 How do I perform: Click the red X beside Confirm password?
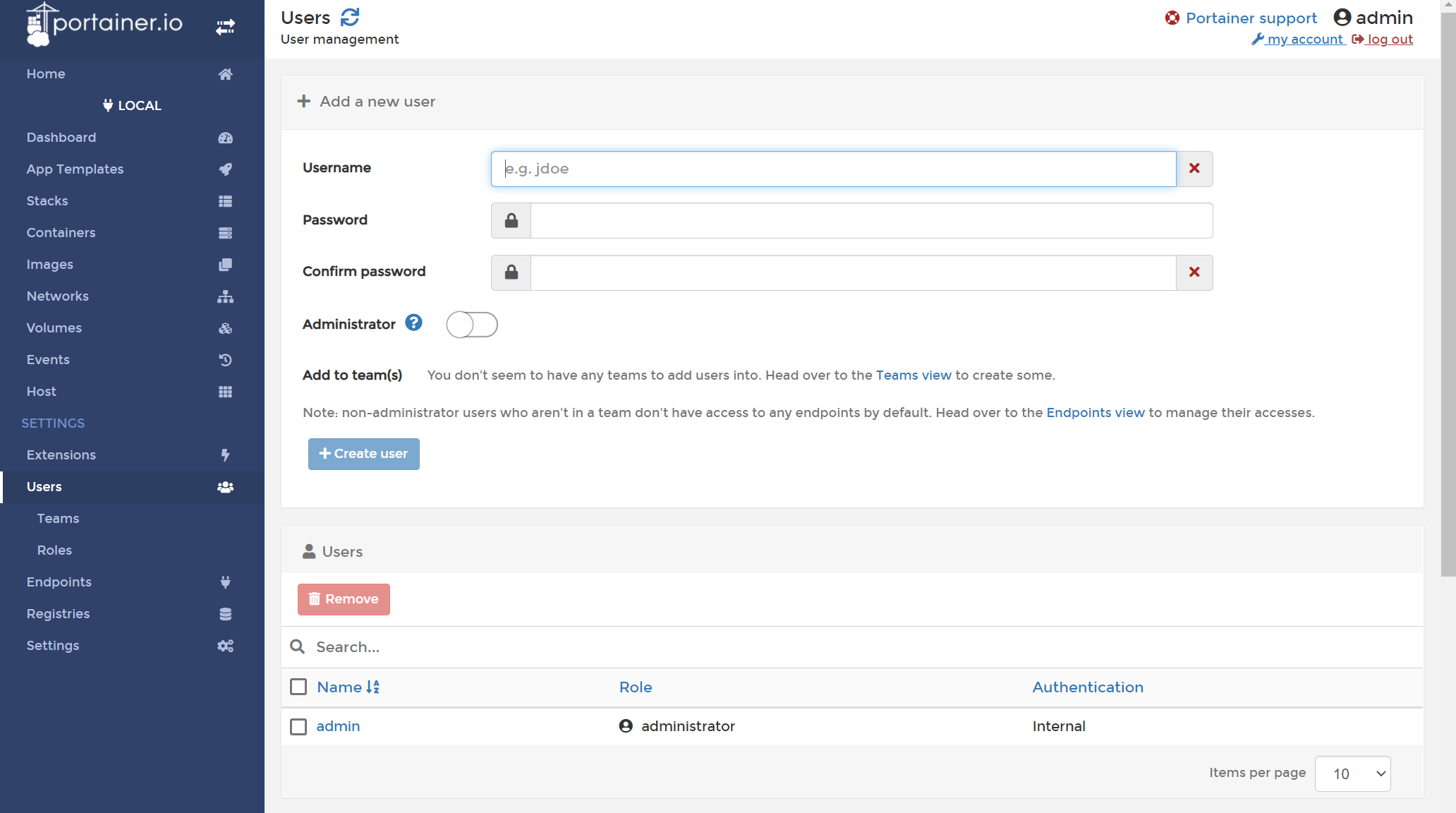pyautogui.click(x=1194, y=272)
